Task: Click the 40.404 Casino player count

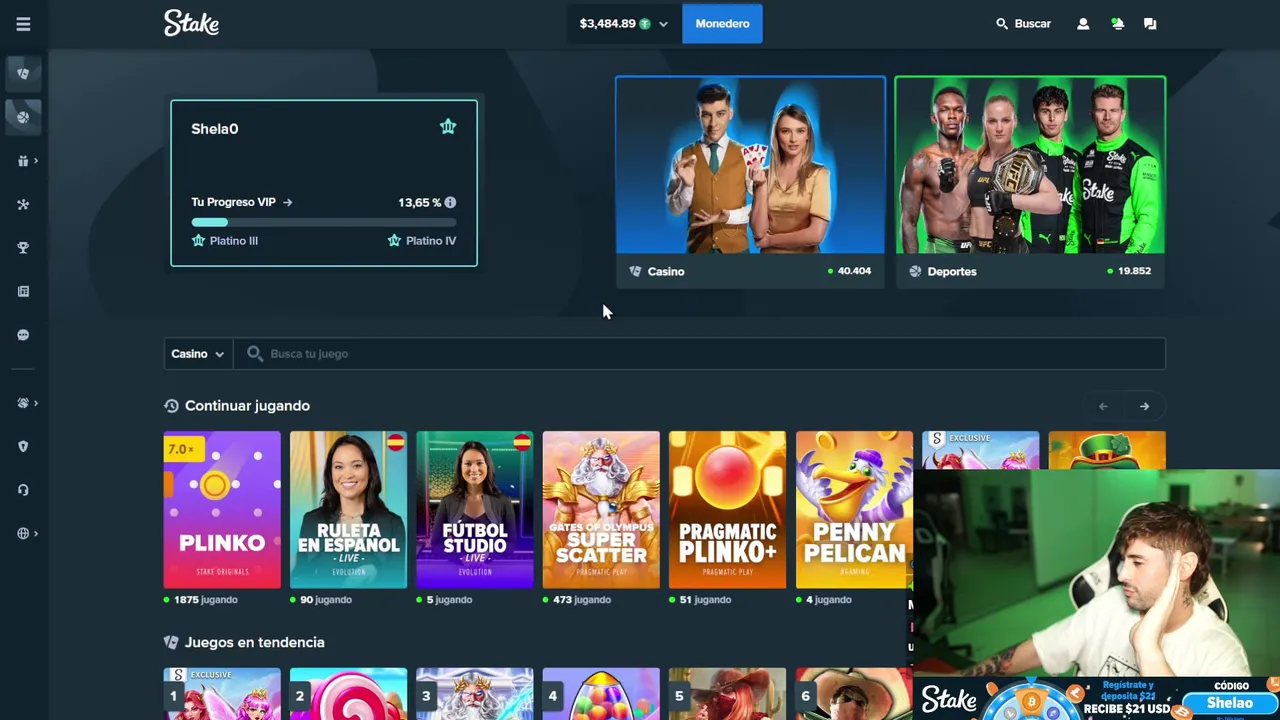Action: 854,271
